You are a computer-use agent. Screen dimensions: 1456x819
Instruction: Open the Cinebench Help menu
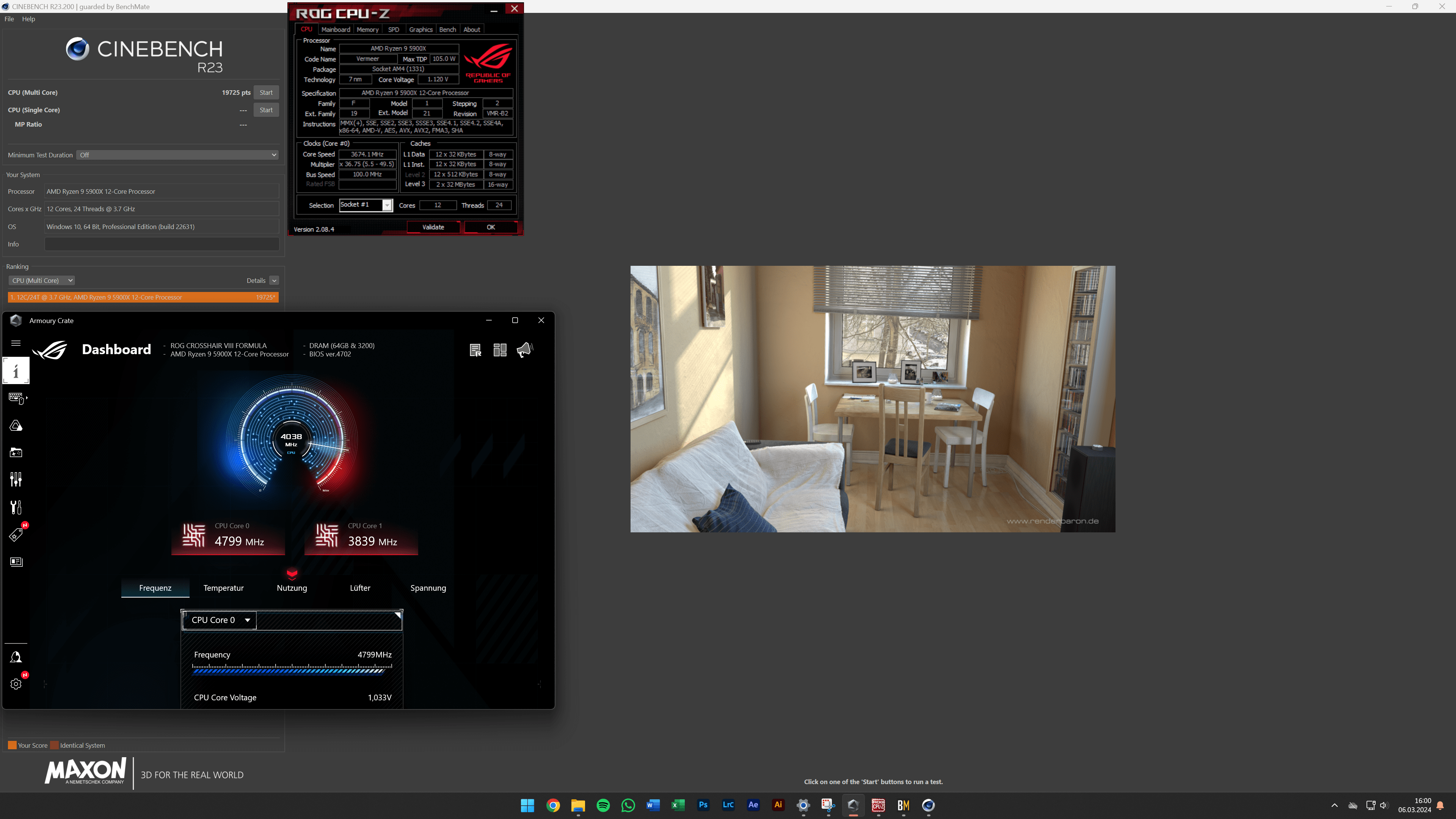pos(28,19)
